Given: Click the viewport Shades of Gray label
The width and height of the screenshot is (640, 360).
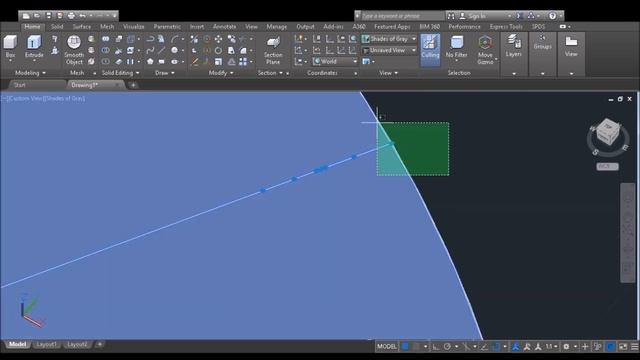Looking at the screenshot, I should [64, 98].
